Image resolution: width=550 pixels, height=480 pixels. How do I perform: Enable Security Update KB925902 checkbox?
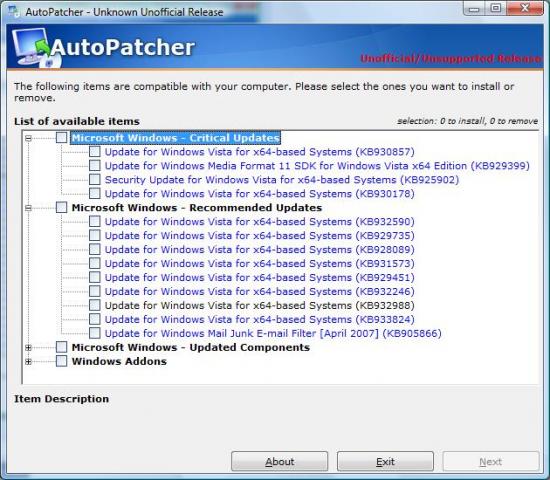click(x=94, y=180)
